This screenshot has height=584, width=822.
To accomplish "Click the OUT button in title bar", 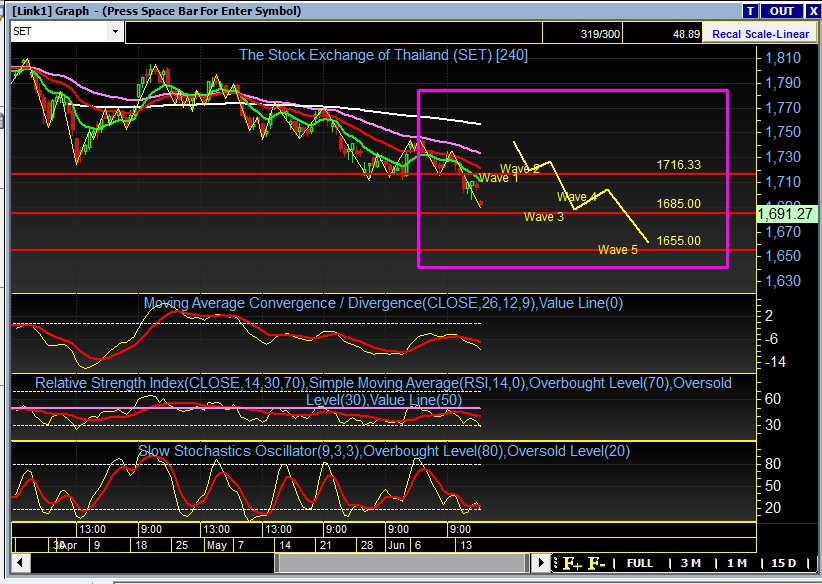I will pos(781,11).
